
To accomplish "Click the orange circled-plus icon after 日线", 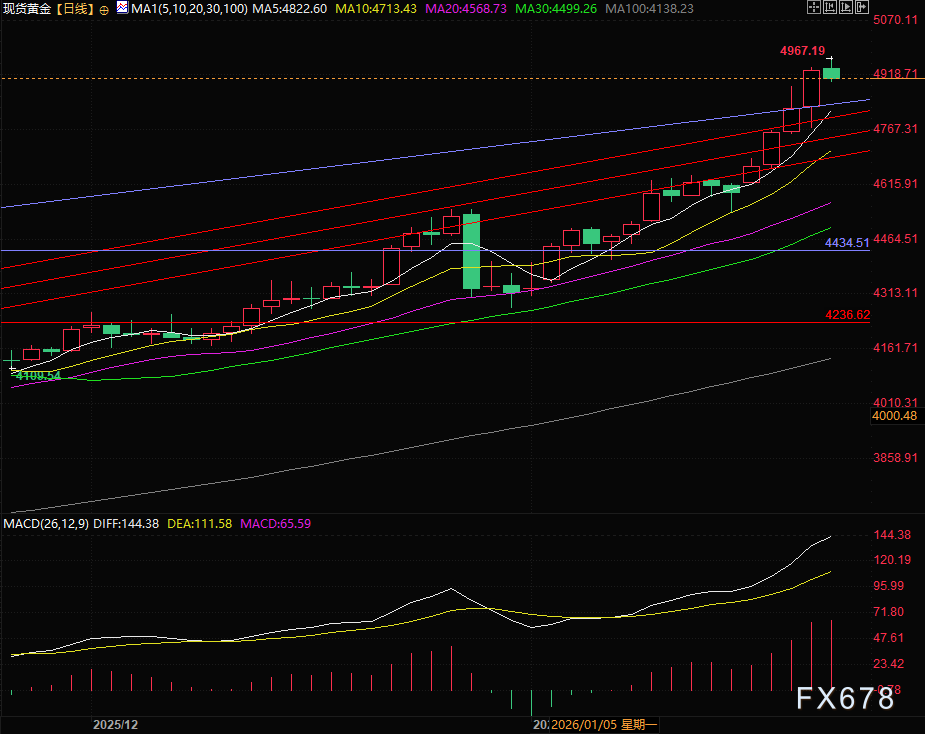I will (x=104, y=10).
